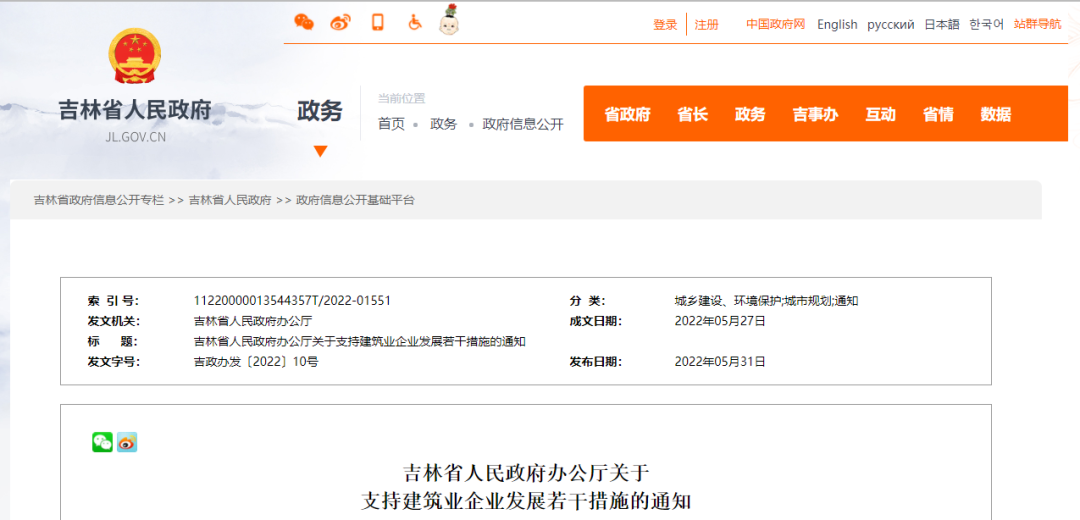Viewport: 1080px width, 520px height.
Task: Click the national emblem logo
Action: pyautogui.click(x=134, y=57)
